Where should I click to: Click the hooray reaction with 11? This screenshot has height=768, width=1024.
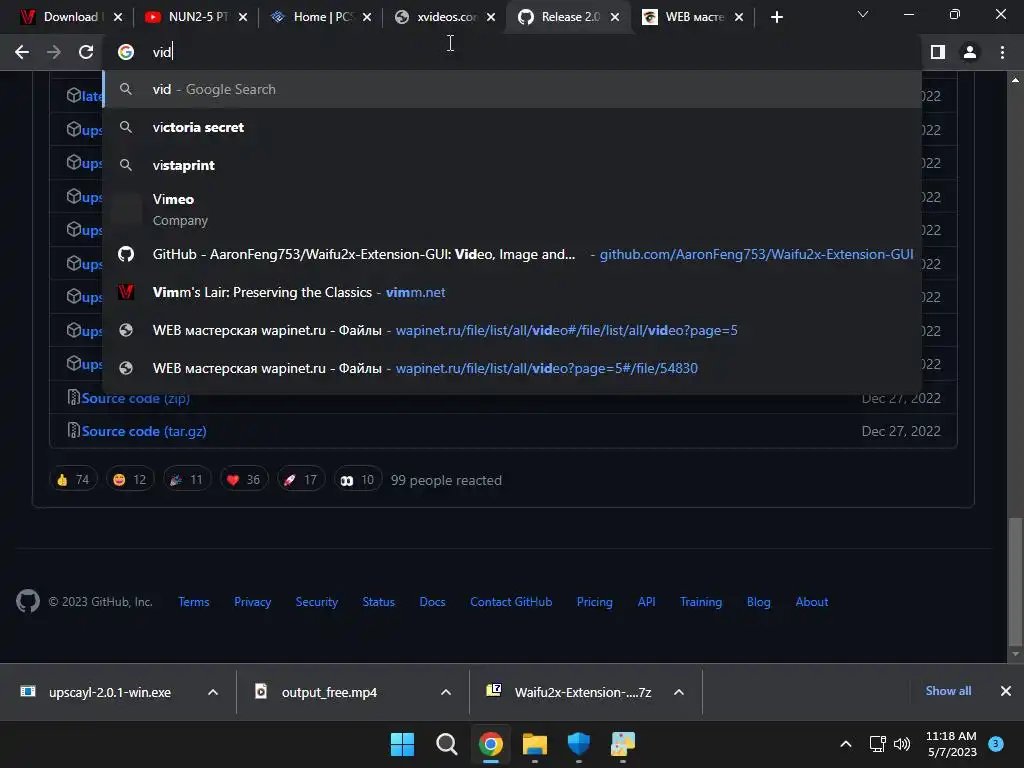pyautogui.click(x=187, y=479)
